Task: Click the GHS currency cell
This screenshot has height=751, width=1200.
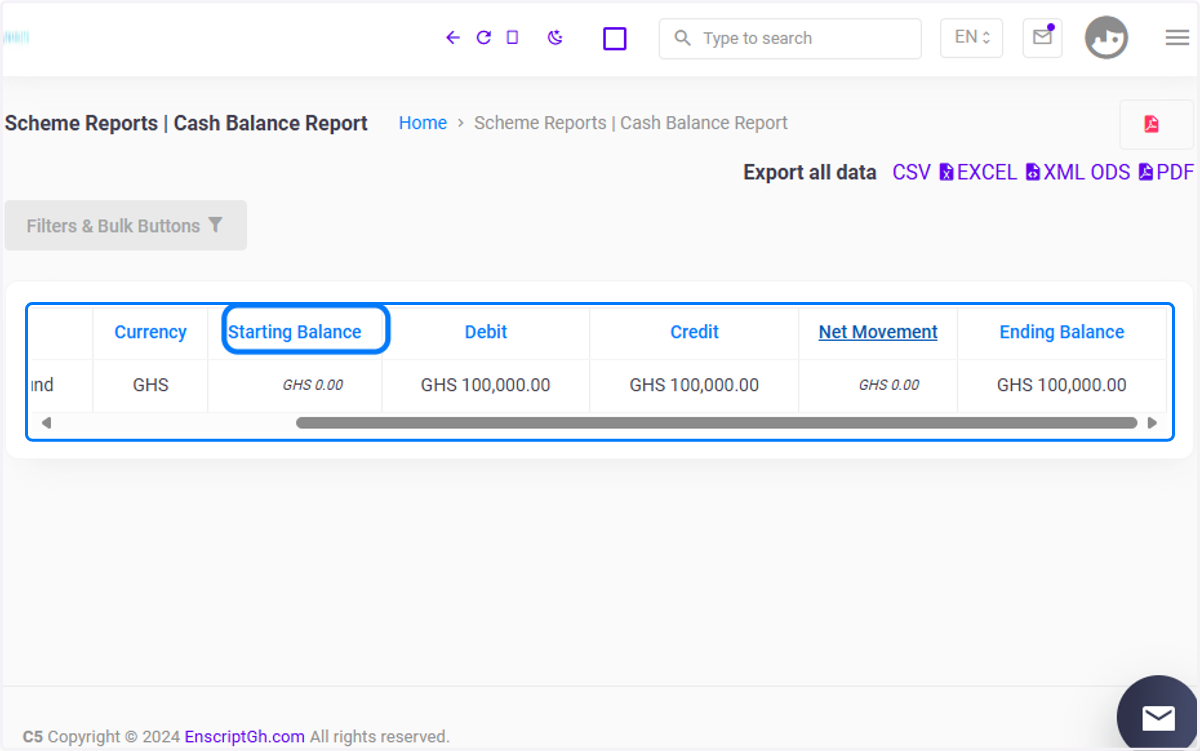Action: point(150,385)
